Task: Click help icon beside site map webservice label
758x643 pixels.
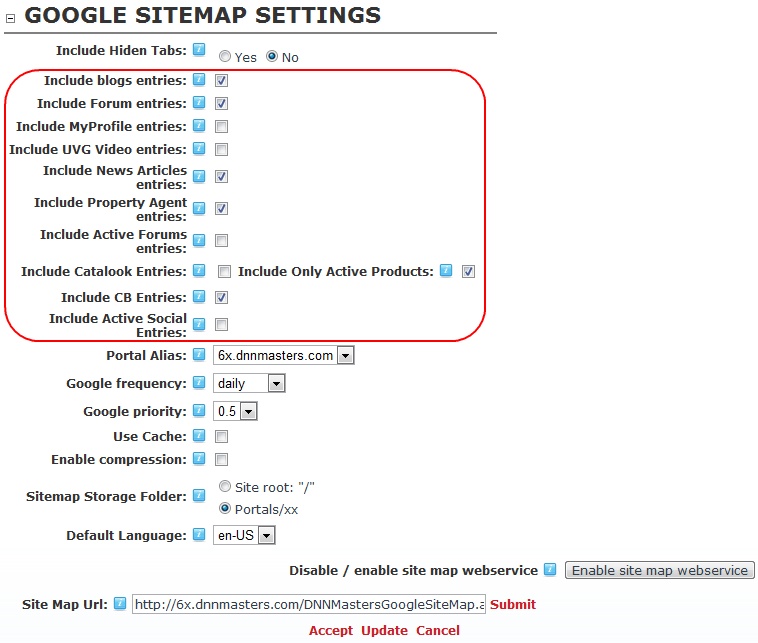Action: point(550,570)
